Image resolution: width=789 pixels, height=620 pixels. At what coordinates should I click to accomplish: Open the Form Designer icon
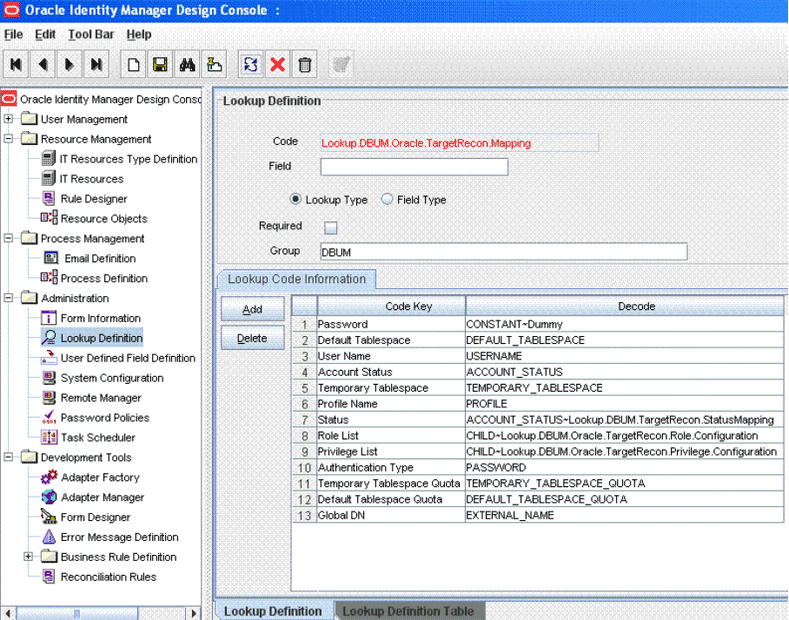click(x=49, y=517)
